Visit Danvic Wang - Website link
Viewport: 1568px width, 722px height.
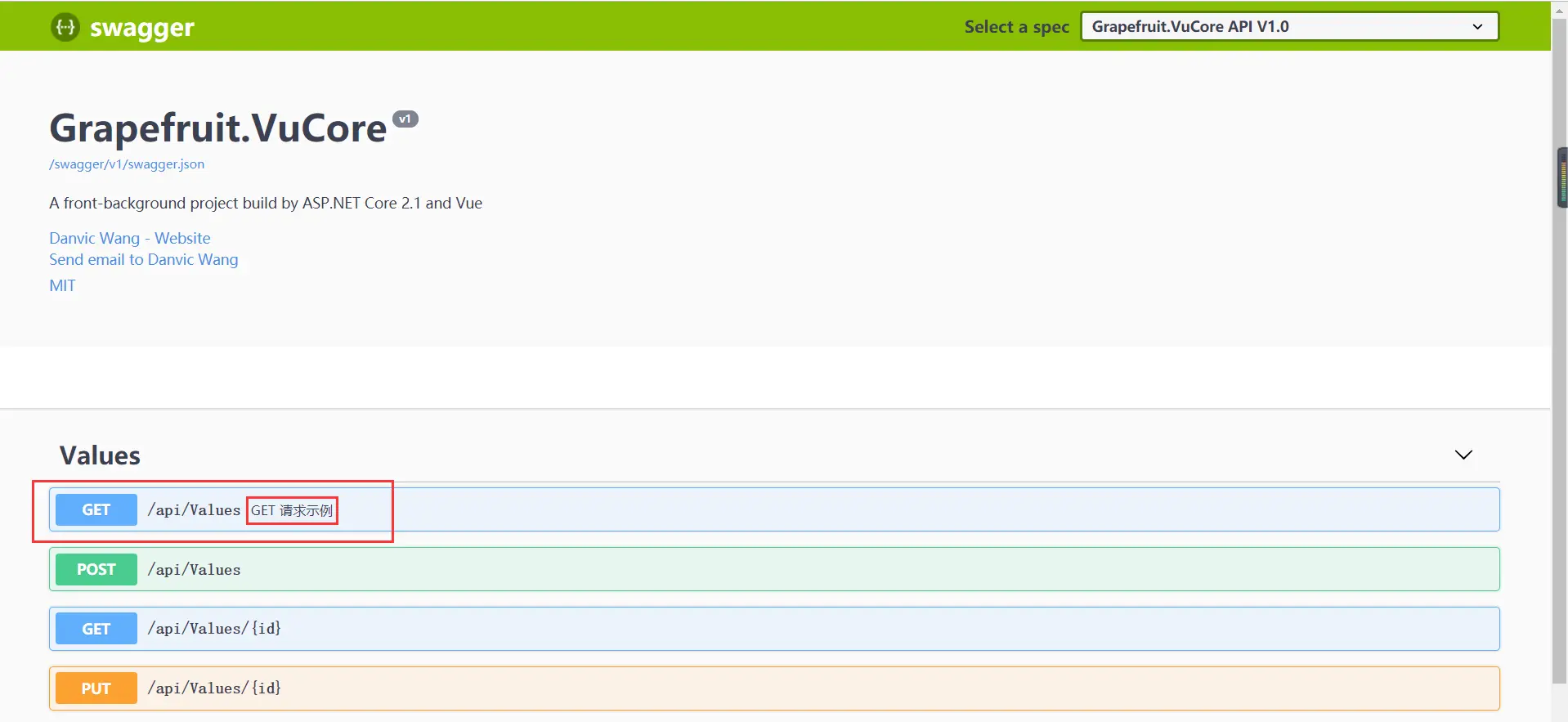(130, 238)
